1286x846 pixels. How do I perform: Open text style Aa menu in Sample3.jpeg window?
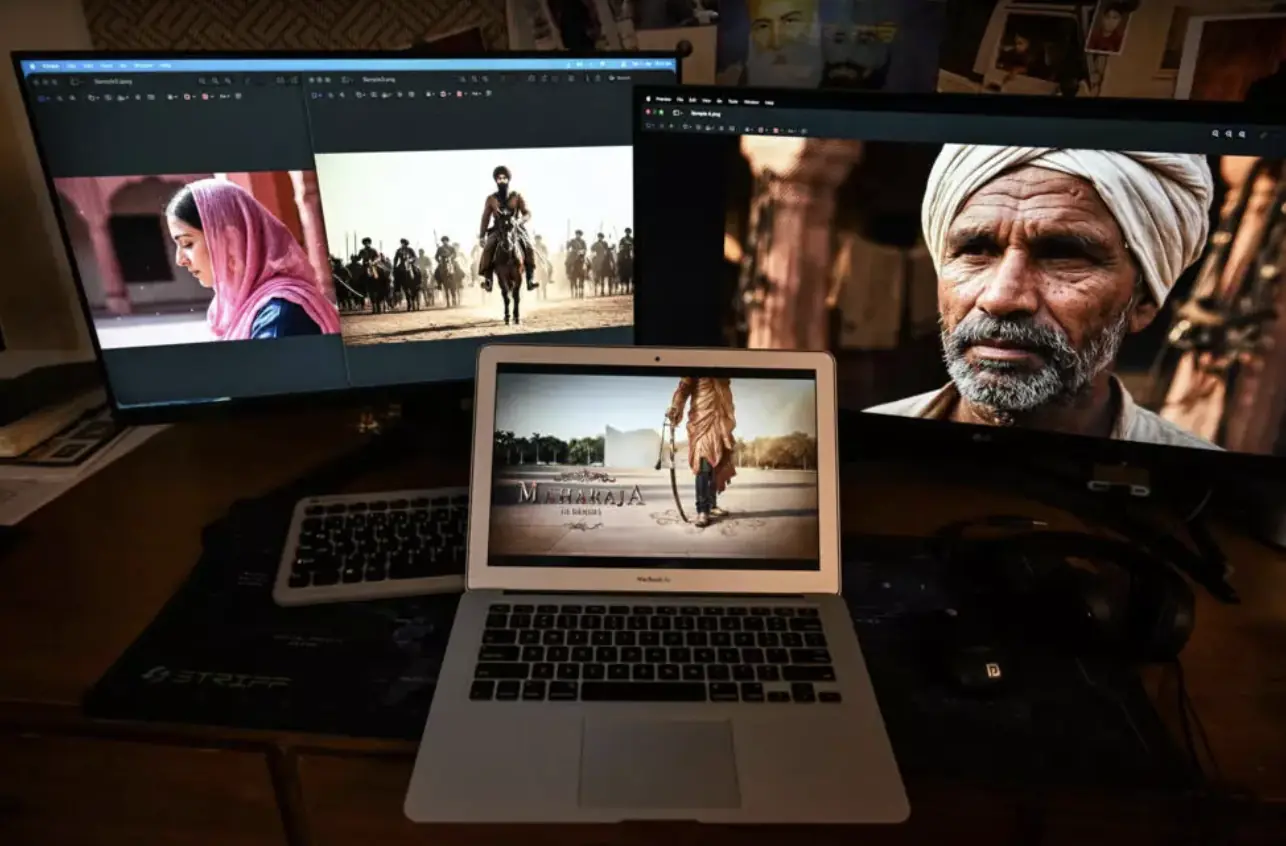click(x=224, y=97)
